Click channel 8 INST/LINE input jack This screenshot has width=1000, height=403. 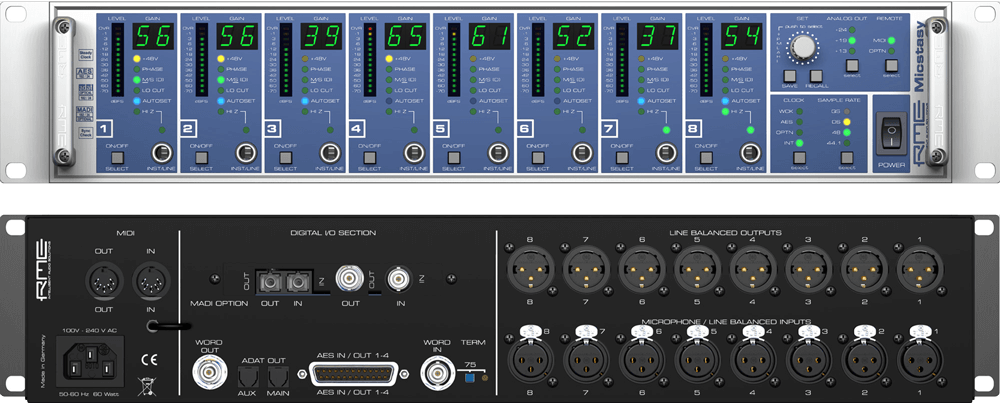tap(746, 154)
